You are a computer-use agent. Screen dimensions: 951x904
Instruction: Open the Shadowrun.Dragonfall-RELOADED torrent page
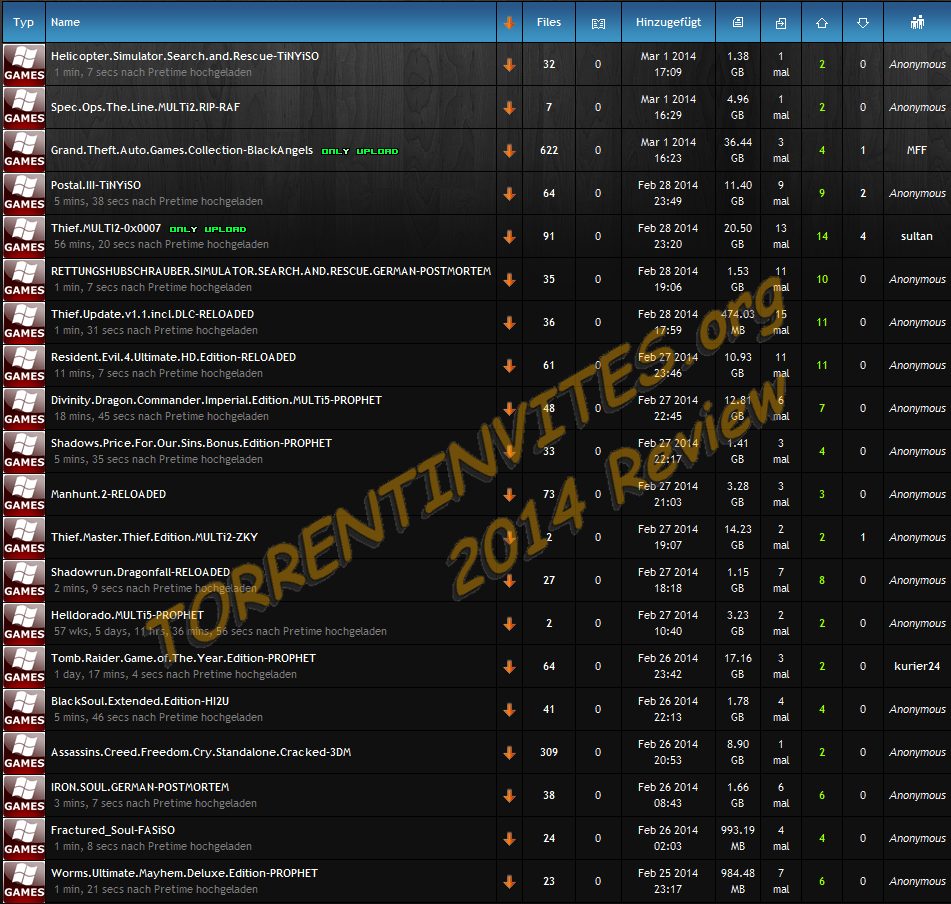141,572
